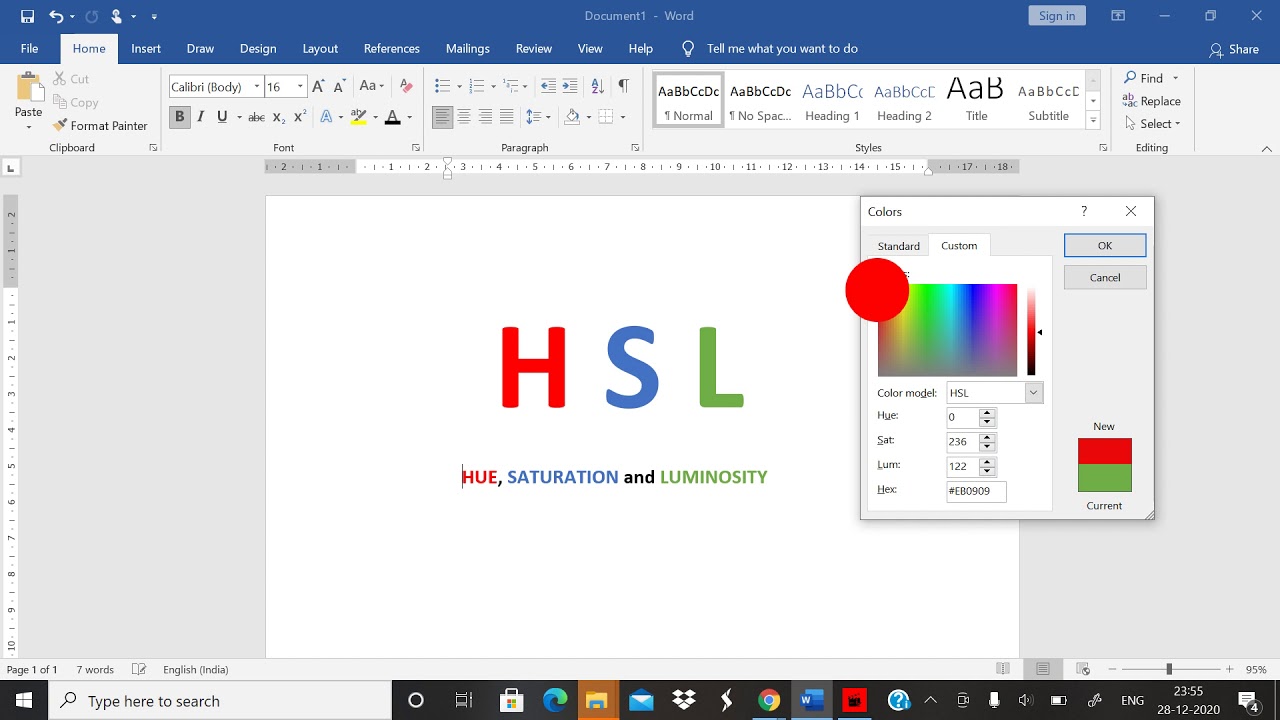Center-align the paragraph
The height and width of the screenshot is (720, 1280).
coord(464,117)
